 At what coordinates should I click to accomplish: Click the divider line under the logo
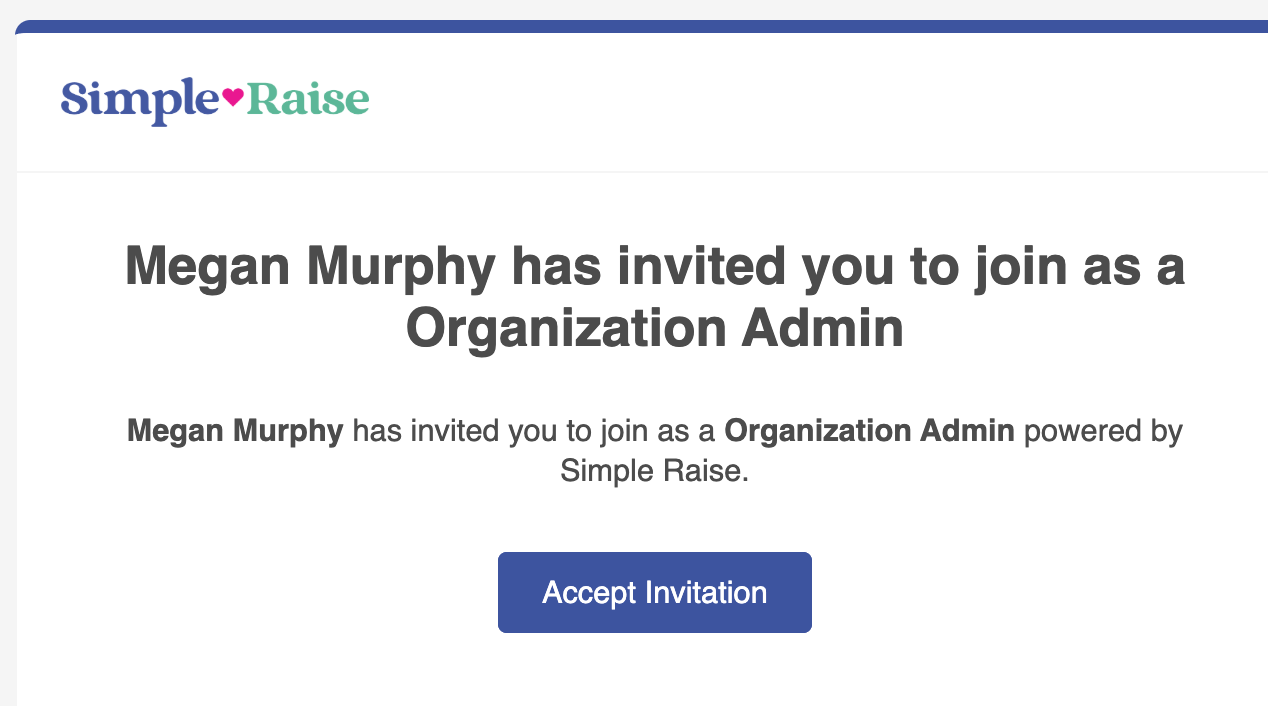coord(642,172)
